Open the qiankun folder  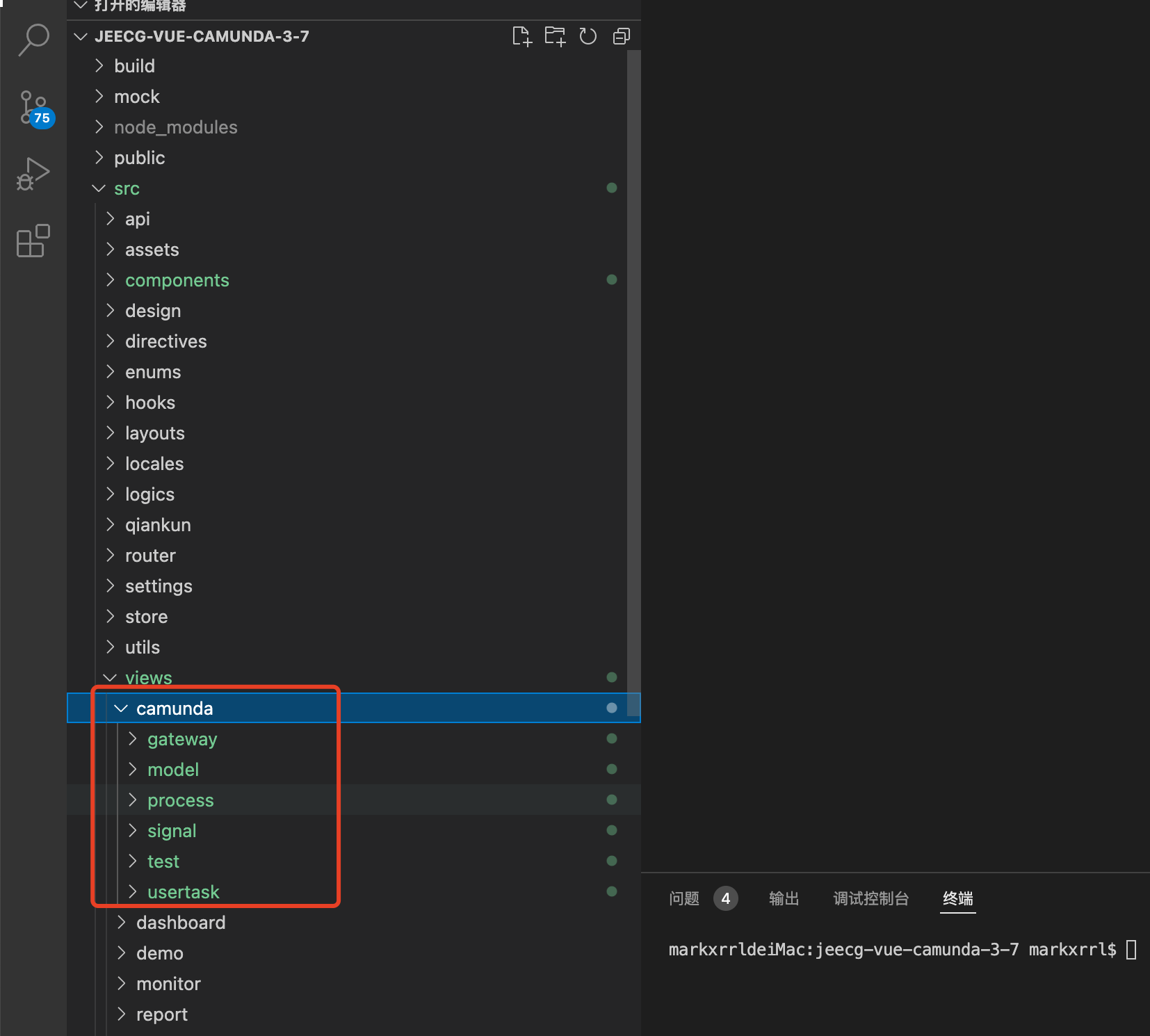(353, 525)
